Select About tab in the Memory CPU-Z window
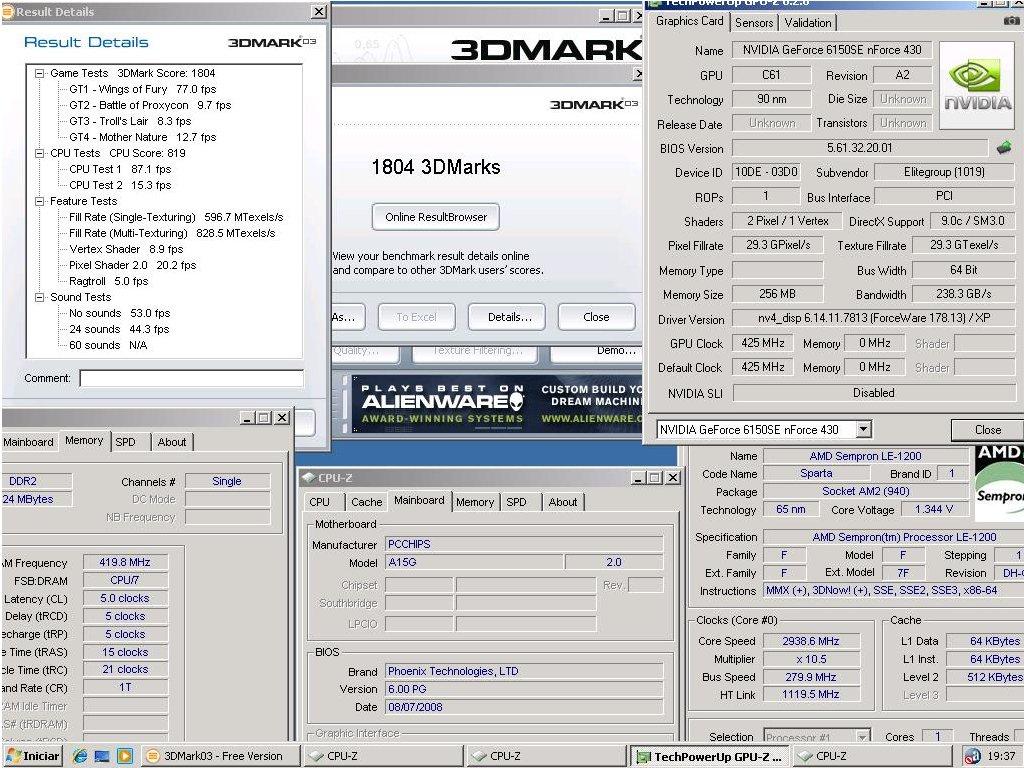Screen dimensions: 1024x768 pos(172,442)
